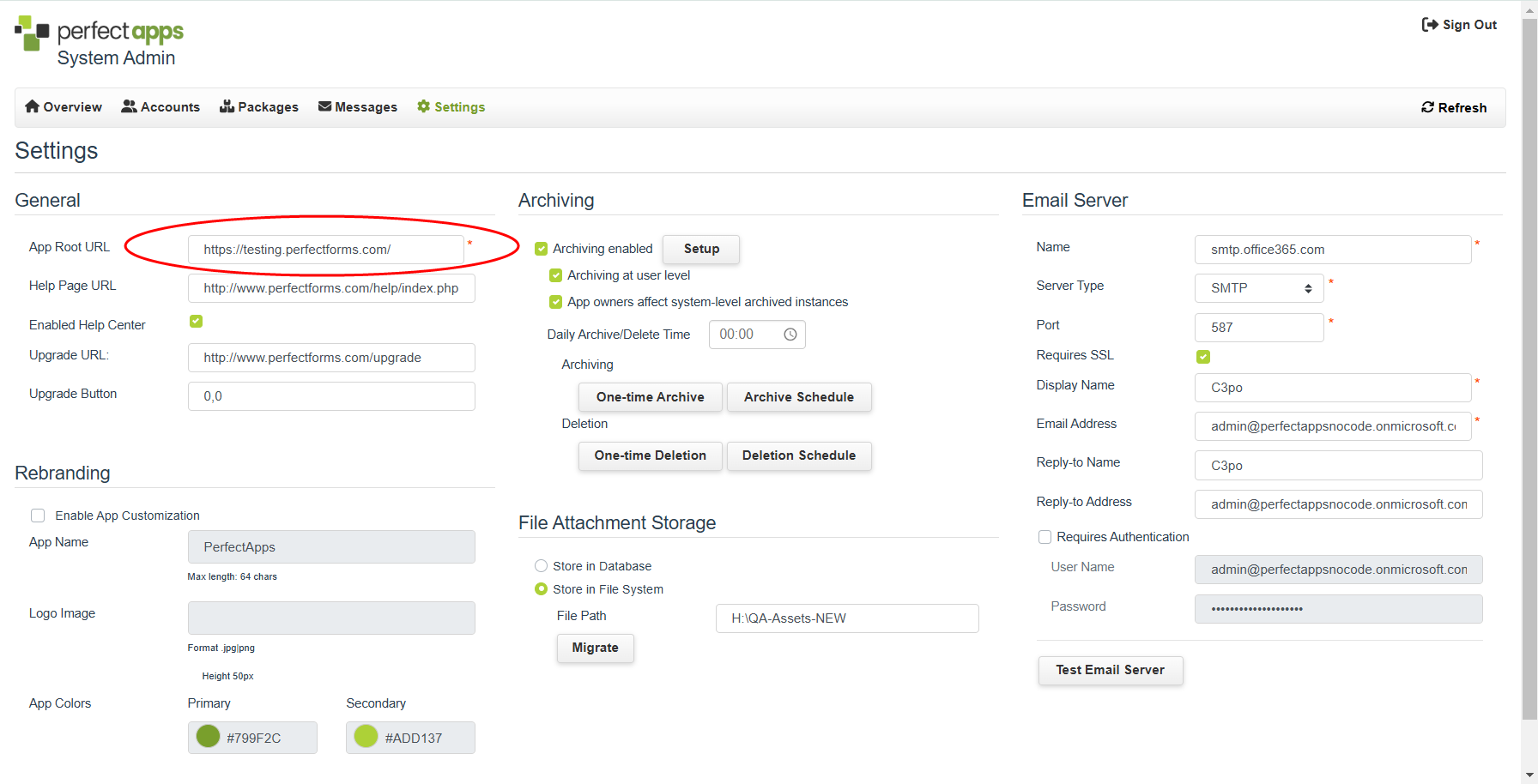Select the Store in Database radio button
1538x784 pixels.
pyautogui.click(x=541, y=566)
